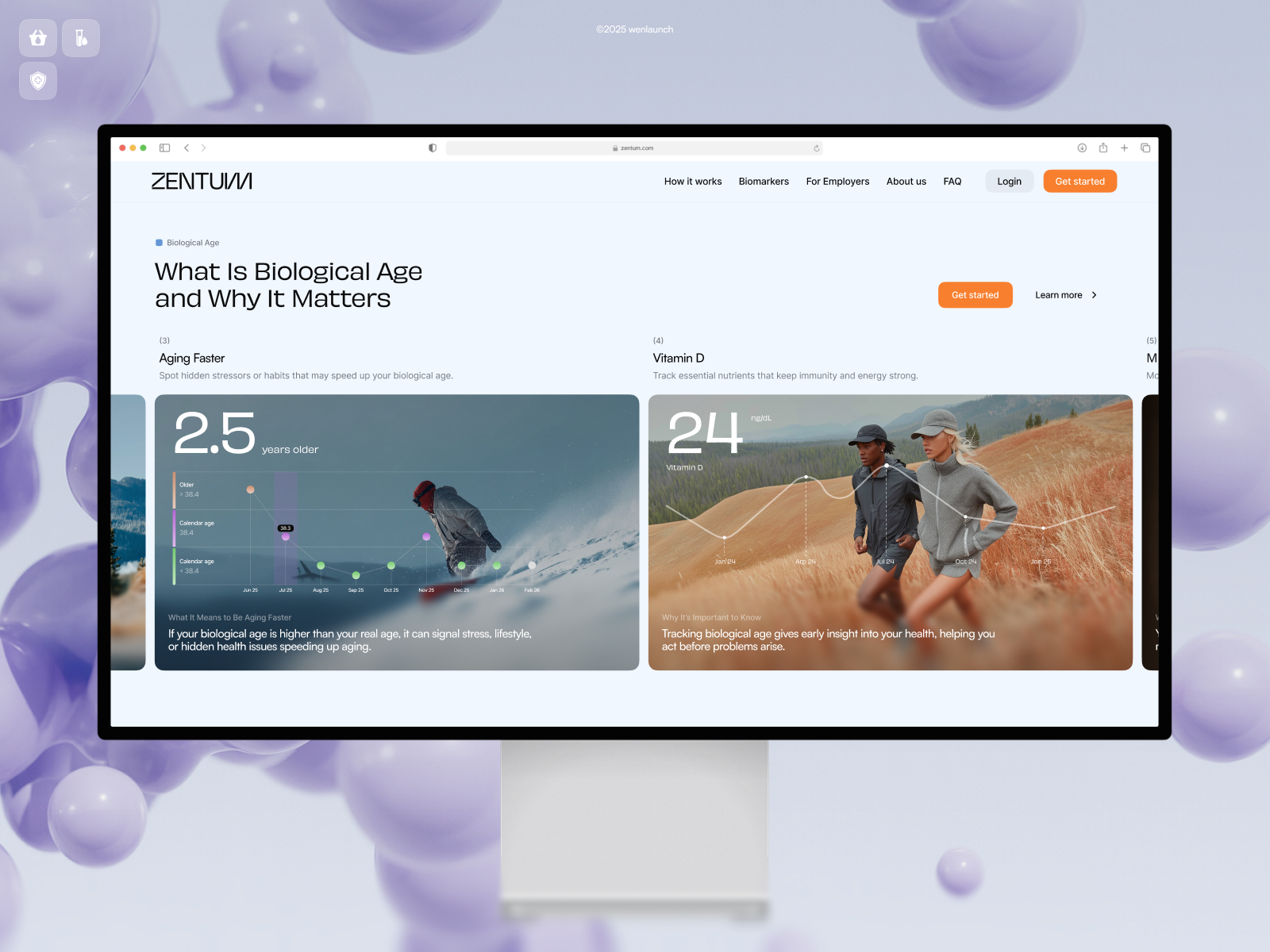The width and height of the screenshot is (1270, 952).
Task: Go back with browser back arrow
Action: 187,148
